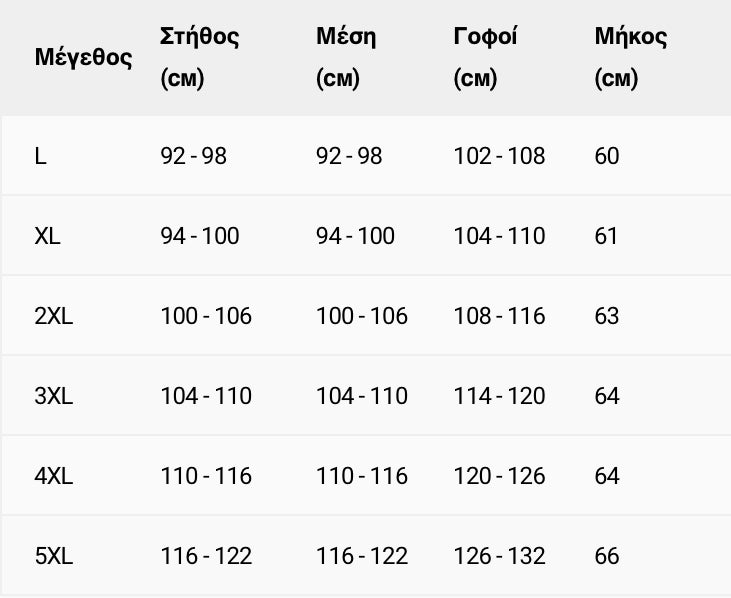Screen dimensions: 731x598
Task: Click the Γοφοί (см) column header
Action: 485,58
